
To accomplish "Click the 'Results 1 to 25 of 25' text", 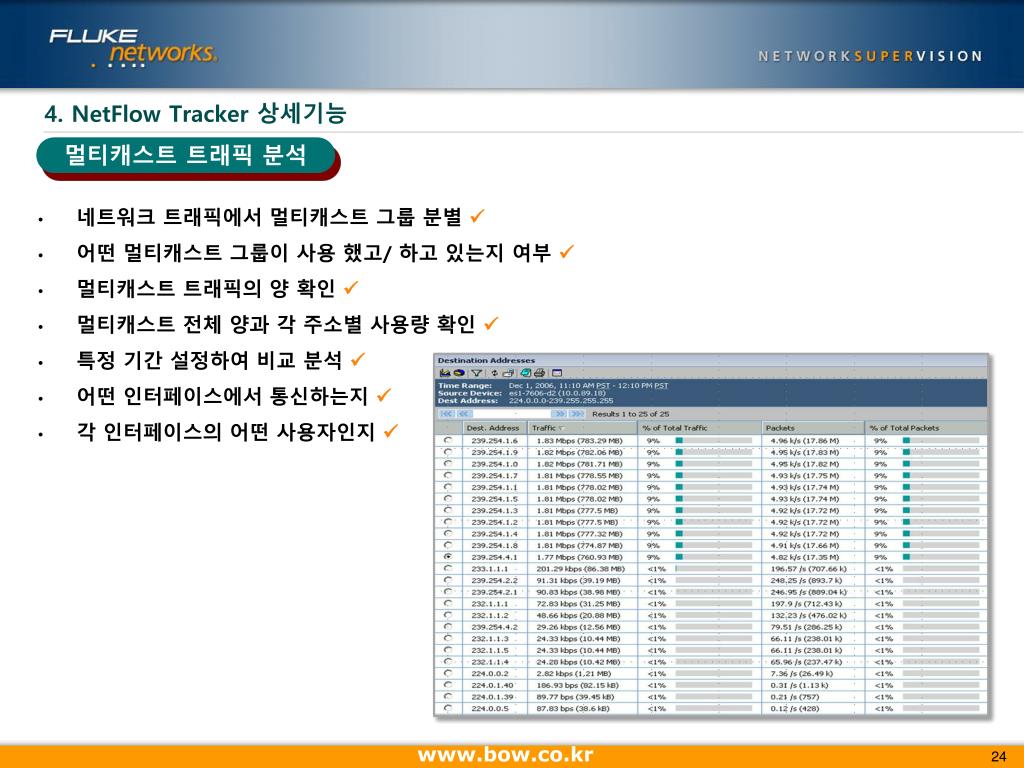I will [x=630, y=414].
